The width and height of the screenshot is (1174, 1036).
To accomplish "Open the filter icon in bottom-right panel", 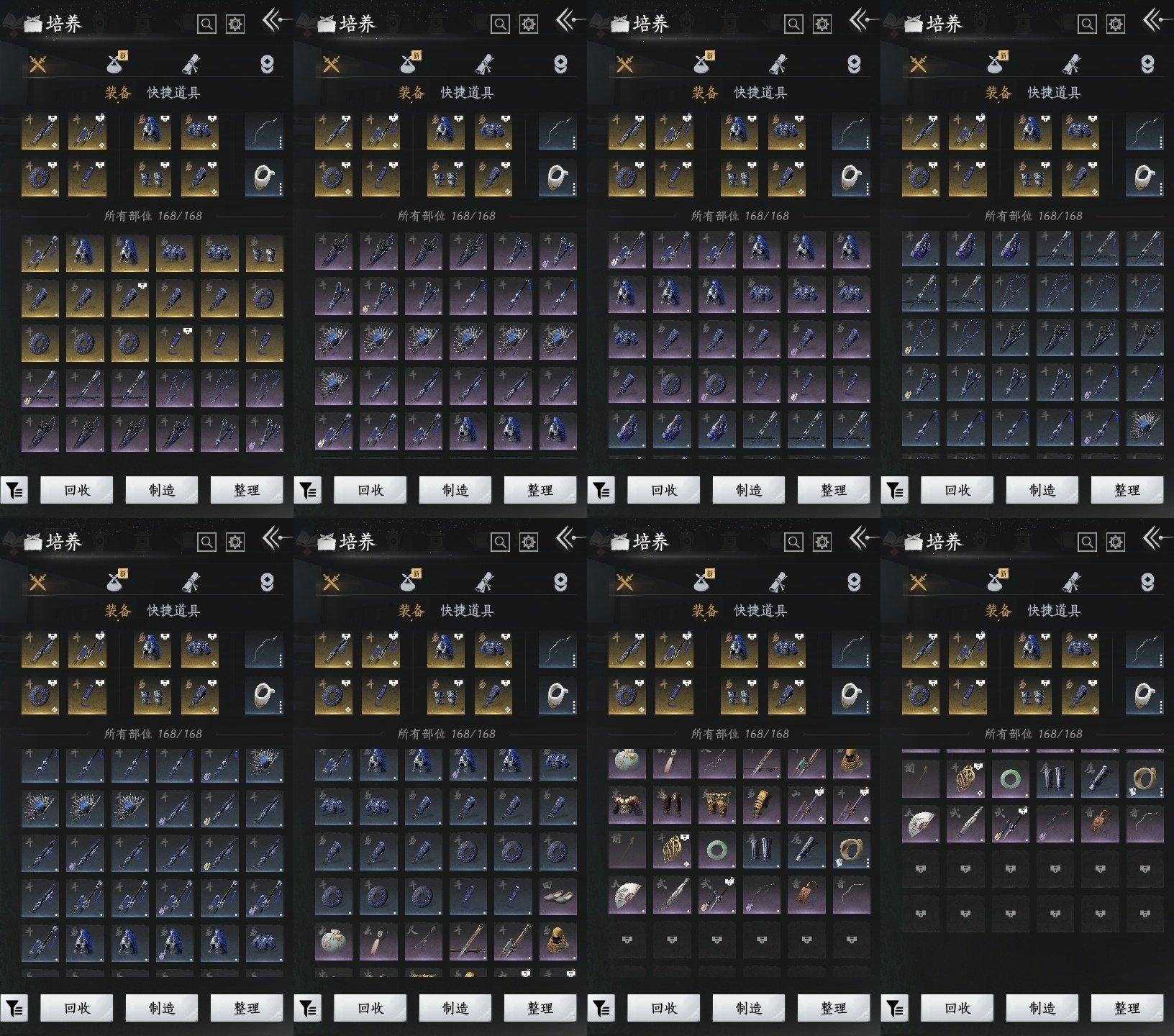I will coord(895,1009).
